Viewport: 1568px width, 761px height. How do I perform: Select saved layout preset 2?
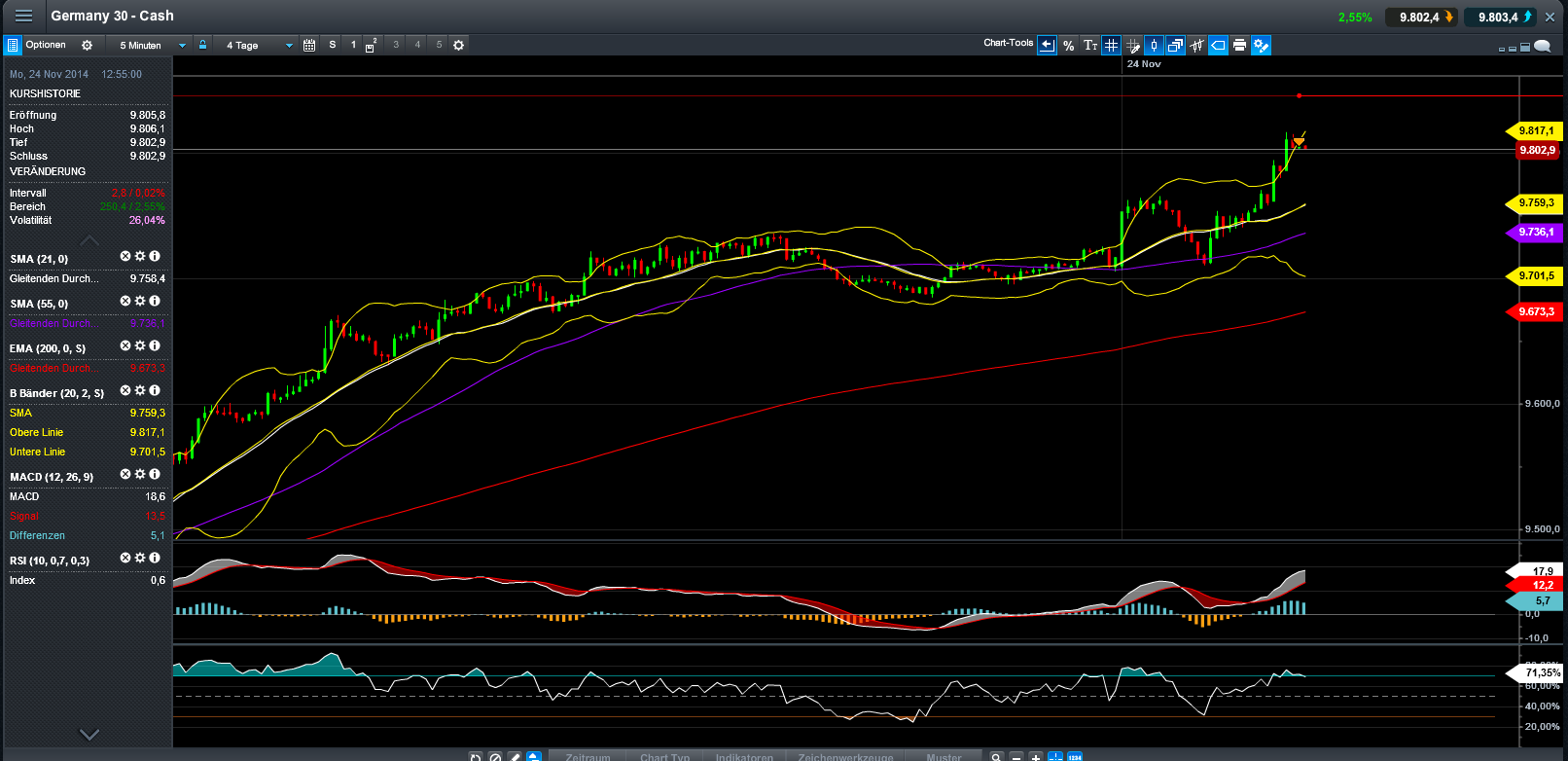pos(372,45)
